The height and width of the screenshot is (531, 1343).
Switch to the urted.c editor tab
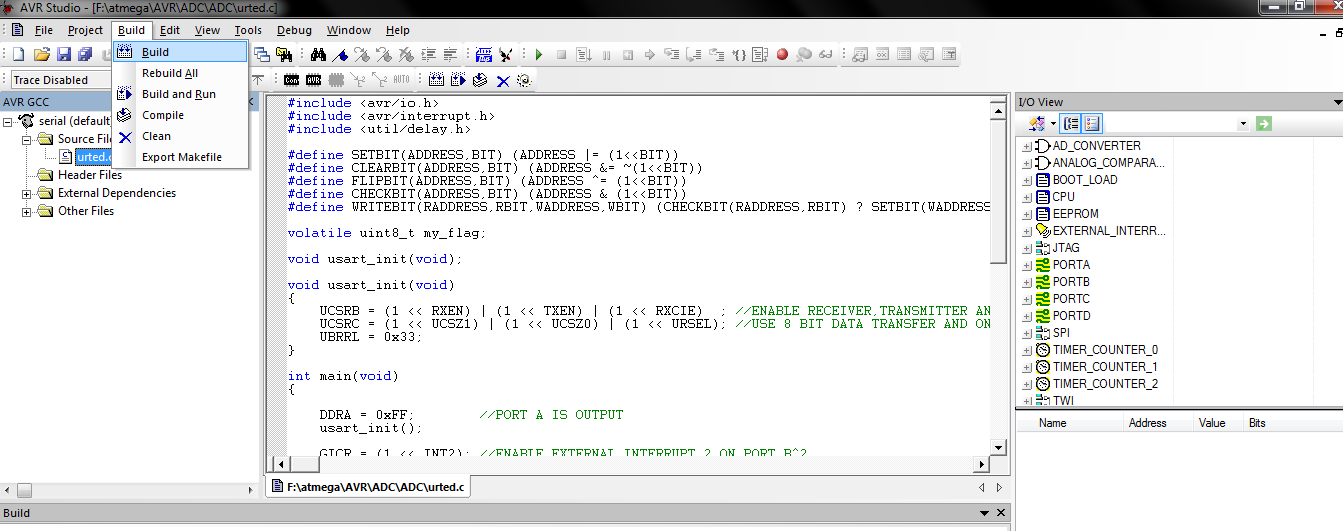click(369, 488)
